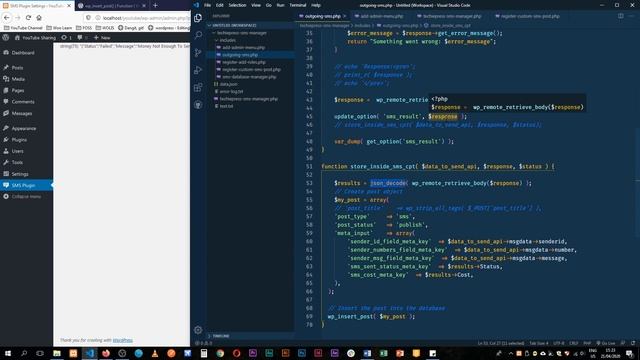Open the Run menu in VS Code
This screenshot has height=360, width=640.
(x=280, y=5)
